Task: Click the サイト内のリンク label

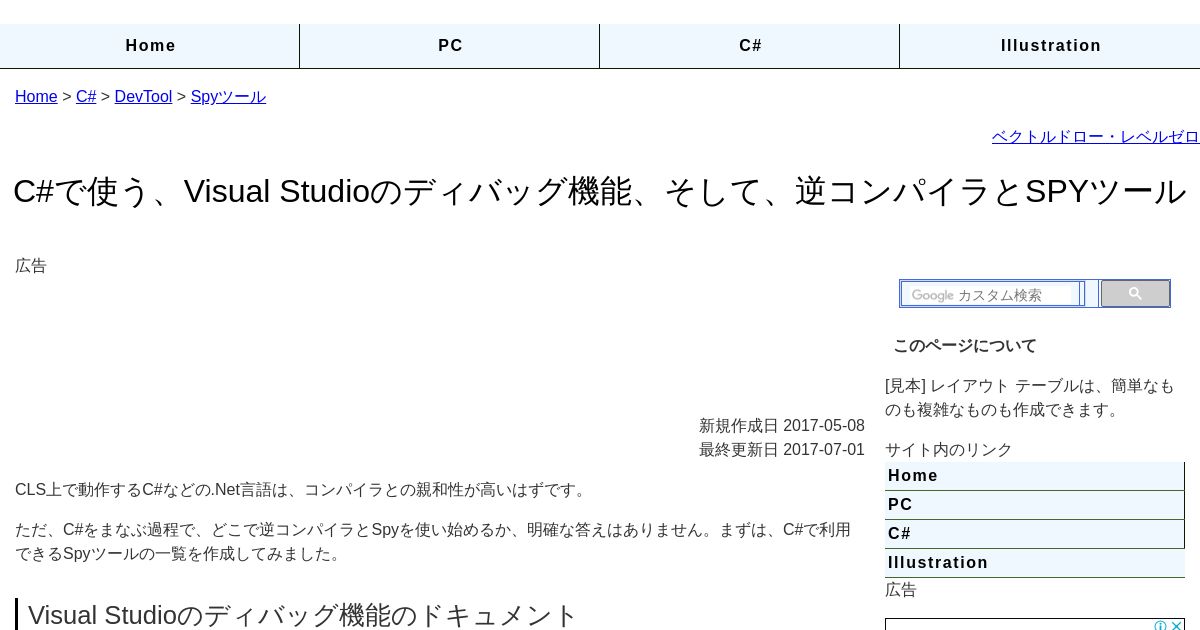Action: [x=949, y=450]
